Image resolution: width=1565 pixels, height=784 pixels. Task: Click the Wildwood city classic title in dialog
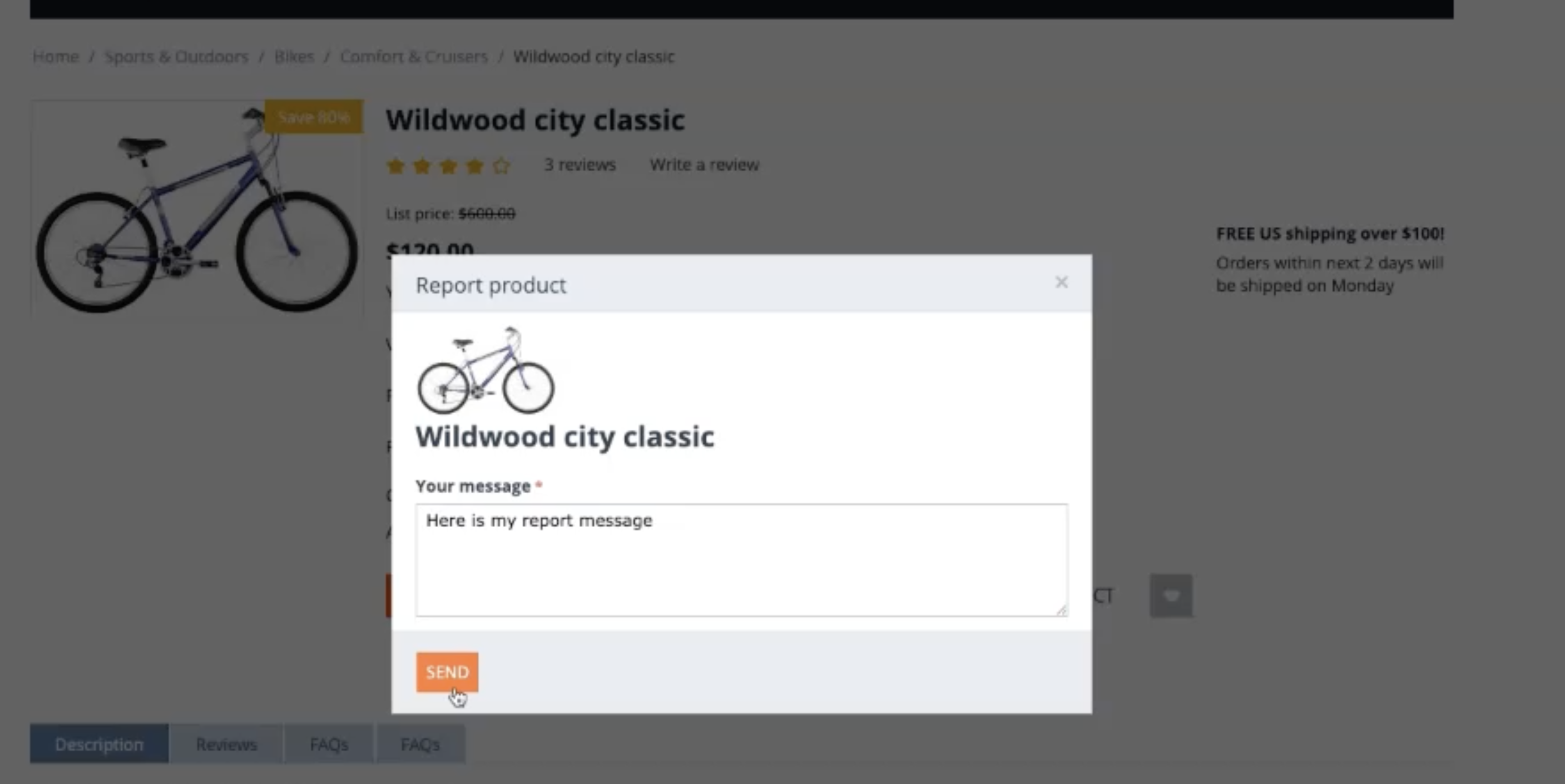[x=565, y=436]
